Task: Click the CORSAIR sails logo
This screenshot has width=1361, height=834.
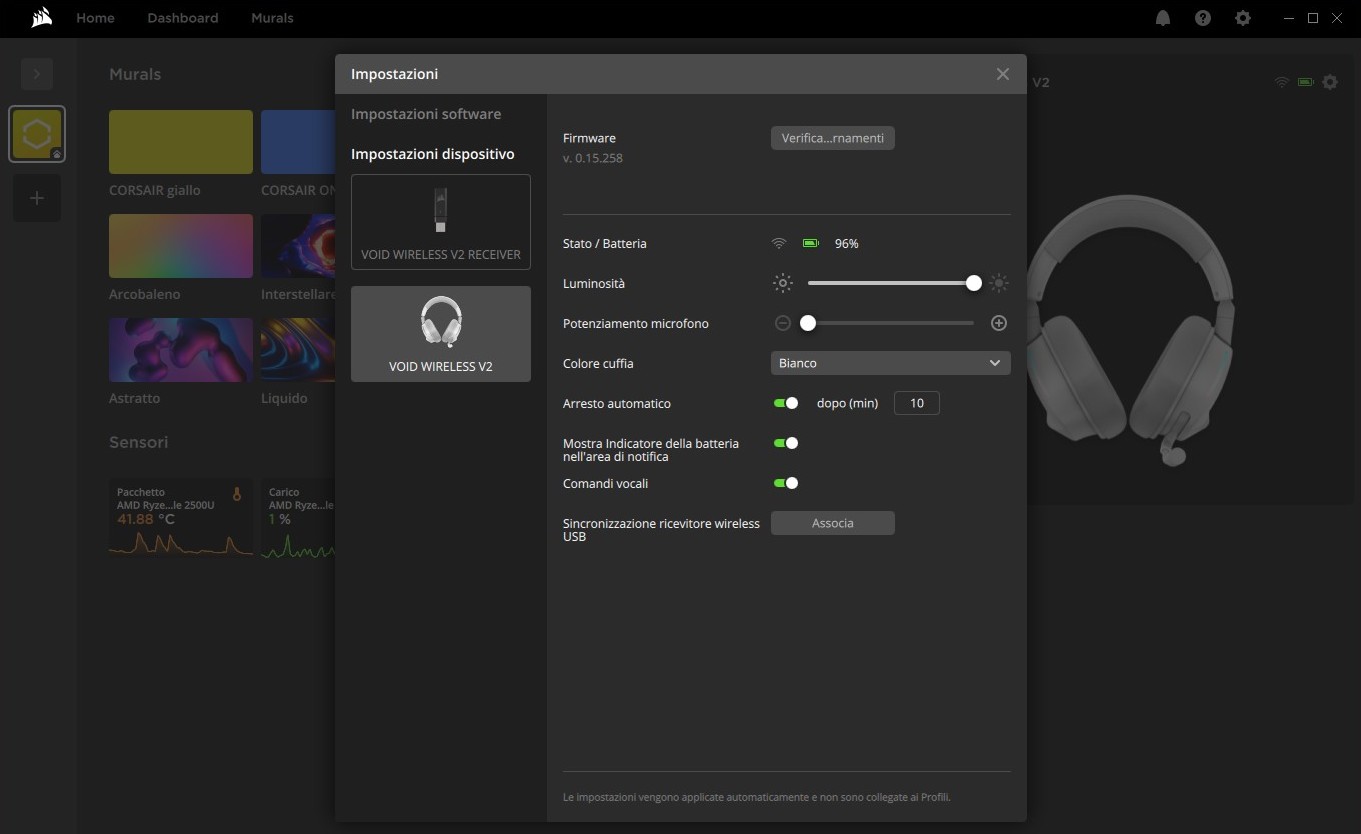Action: coord(41,18)
